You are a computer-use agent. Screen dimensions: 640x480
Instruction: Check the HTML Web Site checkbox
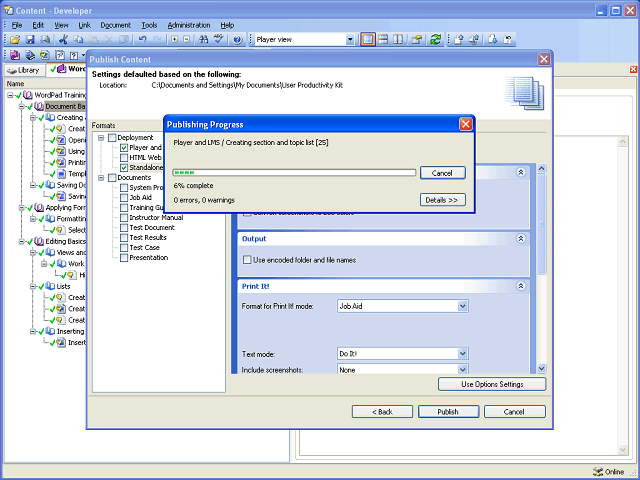pyautogui.click(x=124, y=158)
